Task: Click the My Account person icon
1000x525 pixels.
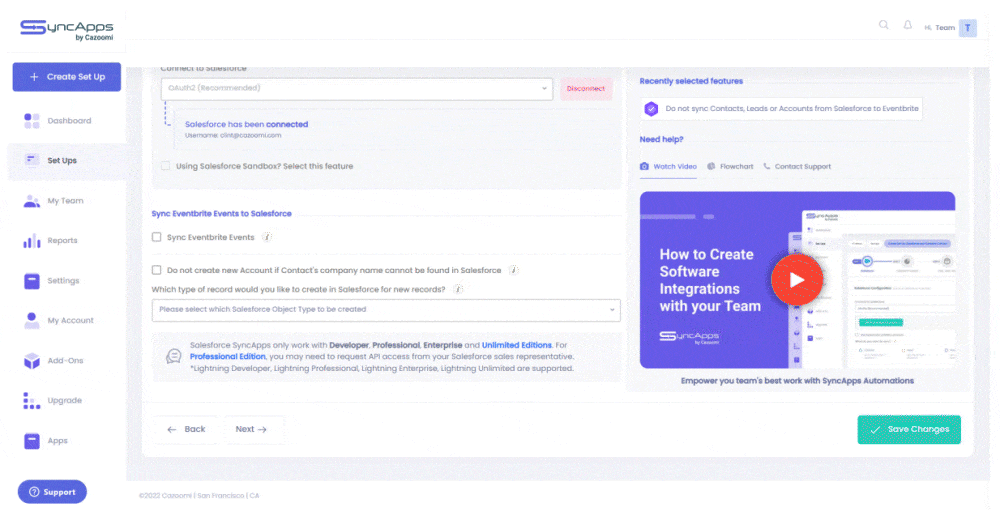Action: pos(32,320)
